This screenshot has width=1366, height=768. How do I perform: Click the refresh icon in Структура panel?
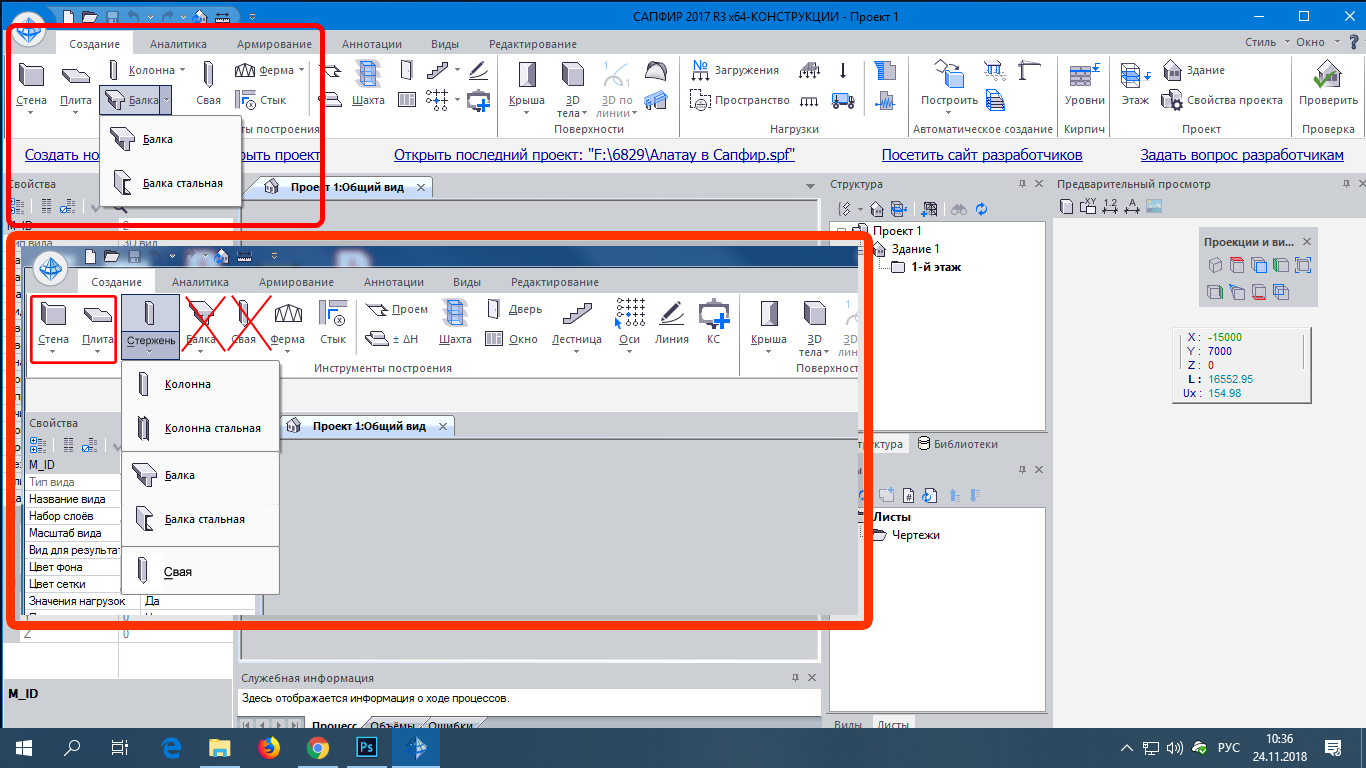point(981,209)
